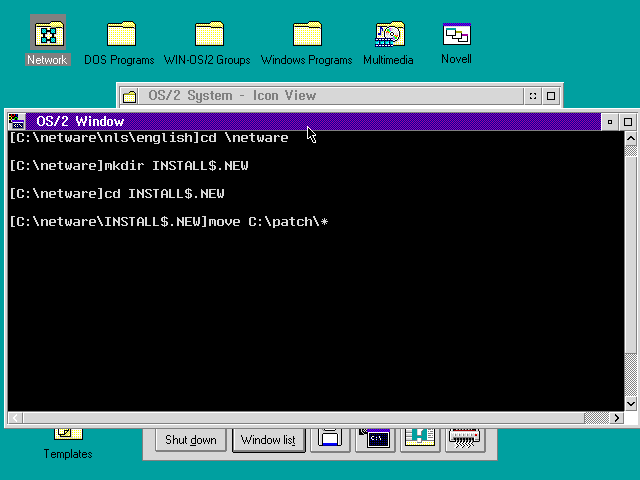The image size is (640, 480).
Task: Launch the command prompt from LaunchPad
Action: 378,439
